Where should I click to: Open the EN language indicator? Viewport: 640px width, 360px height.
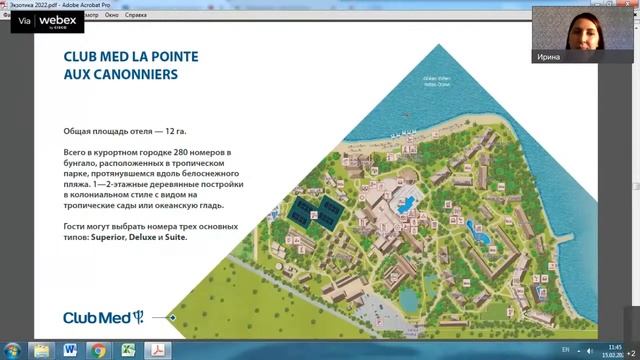[565, 350]
